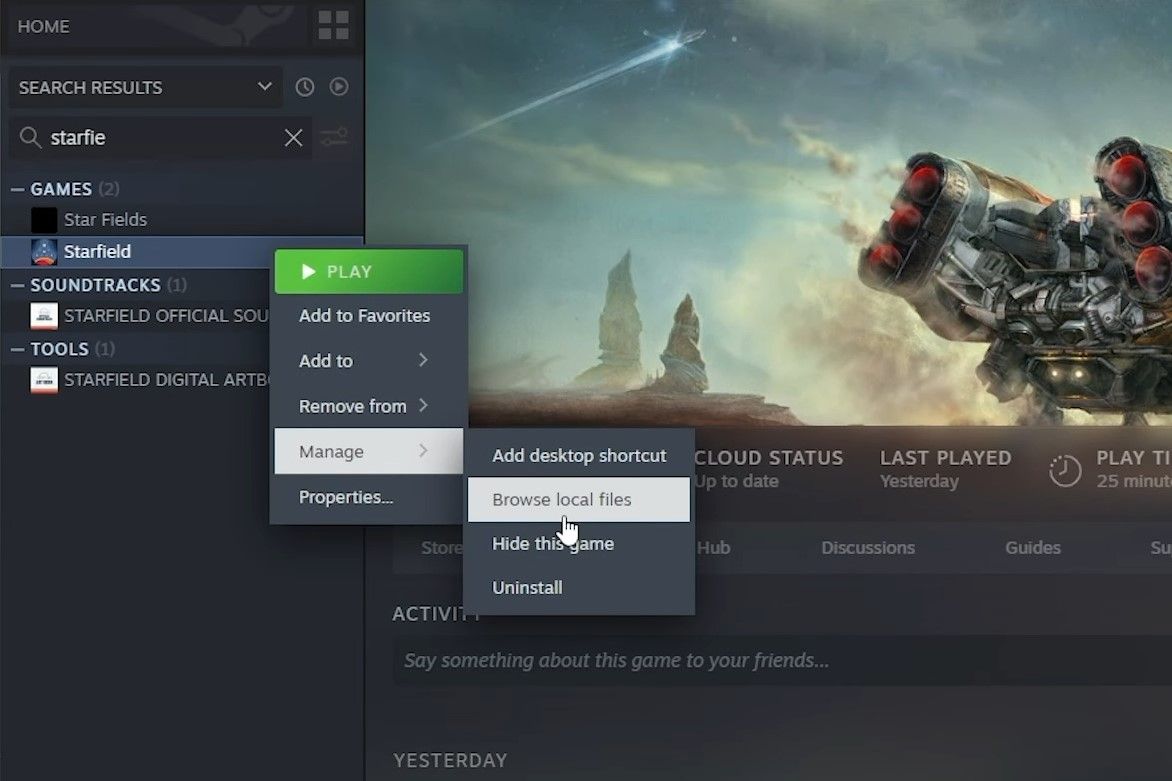Collapse the GAMES section

pyautogui.click(x=16, y=188)
